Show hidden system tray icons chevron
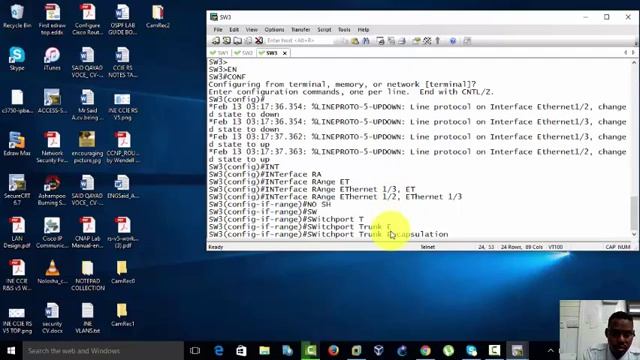 [x=550, y=351]
